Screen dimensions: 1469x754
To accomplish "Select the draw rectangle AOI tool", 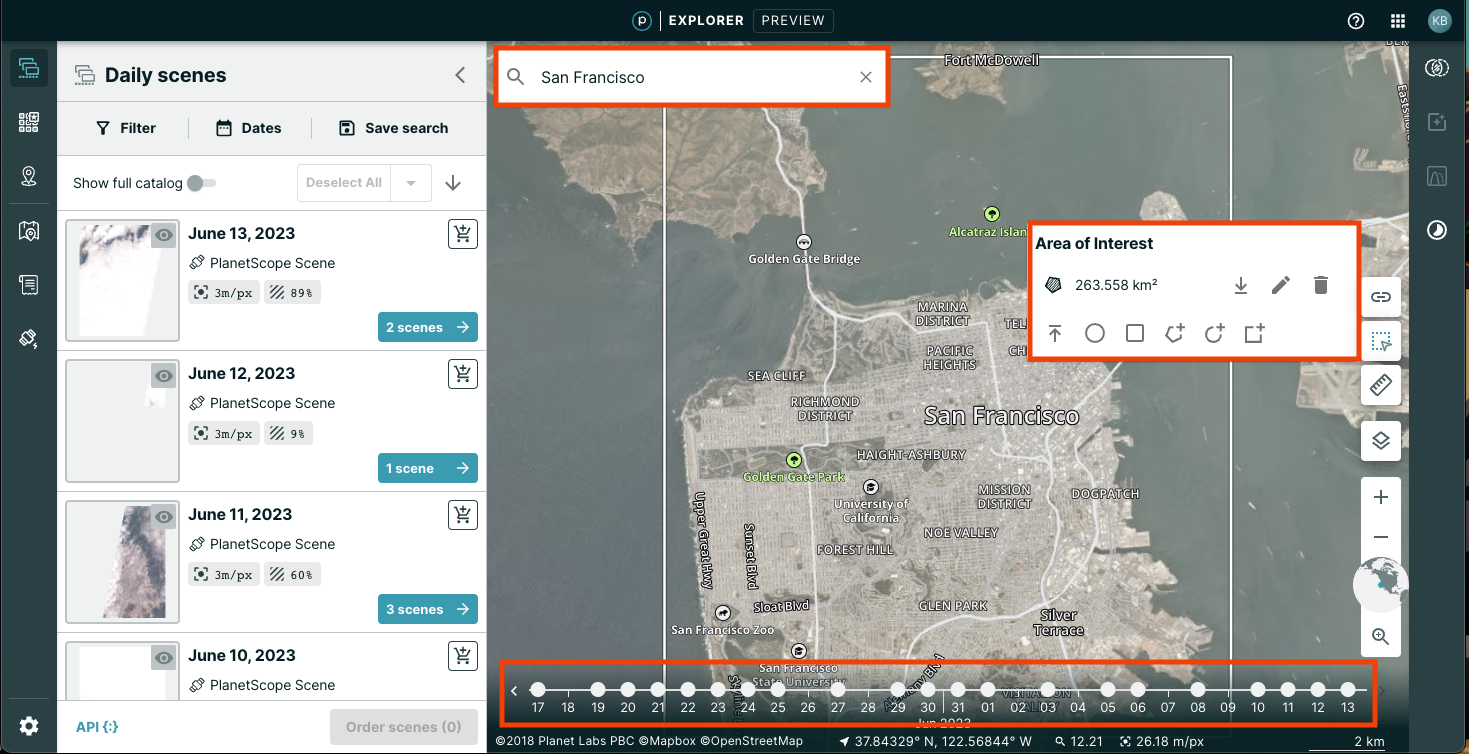I will 1135,333.
